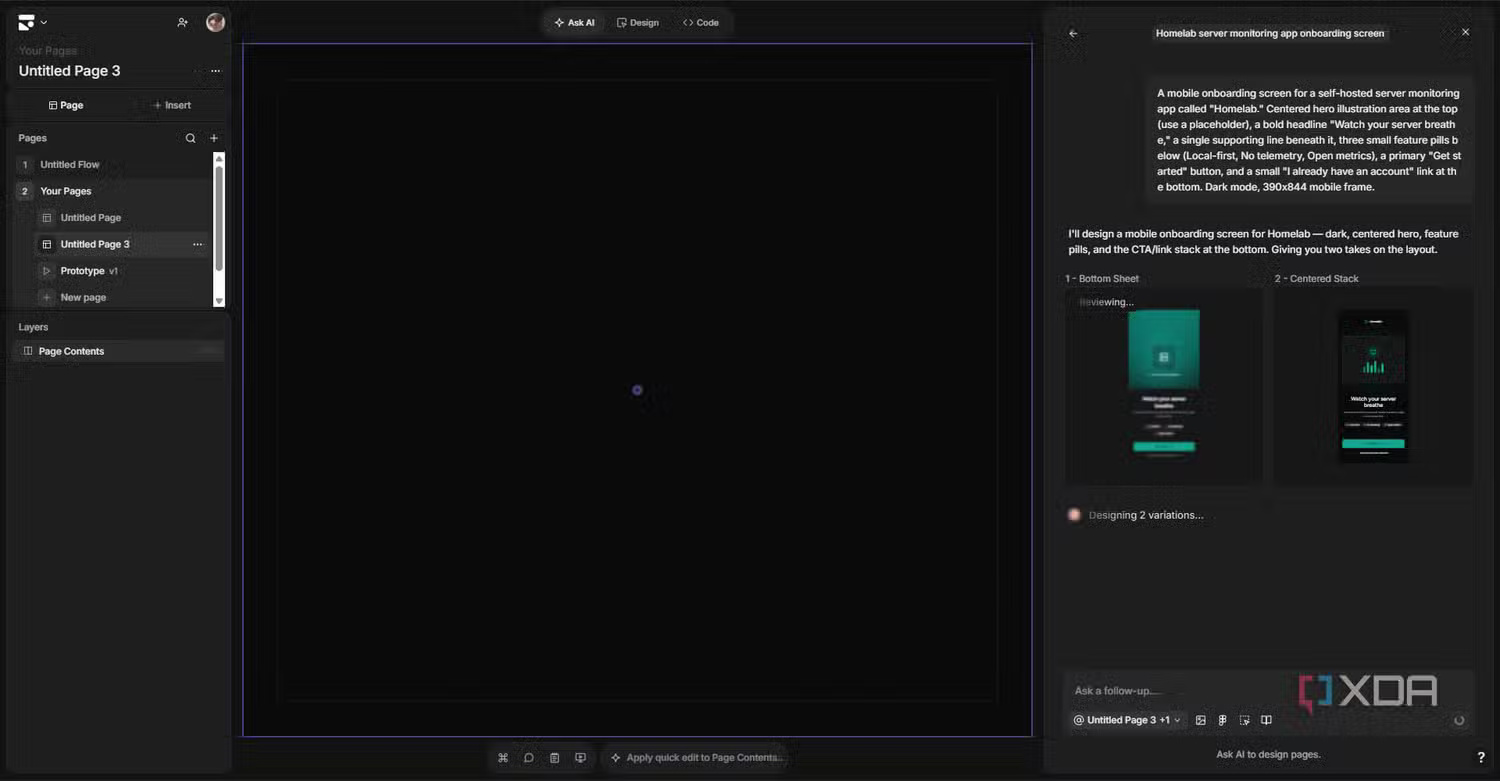This screenshot has height=781, width=1500.
Task: Select the Your Pages group row
Action: tap(113, 191)
